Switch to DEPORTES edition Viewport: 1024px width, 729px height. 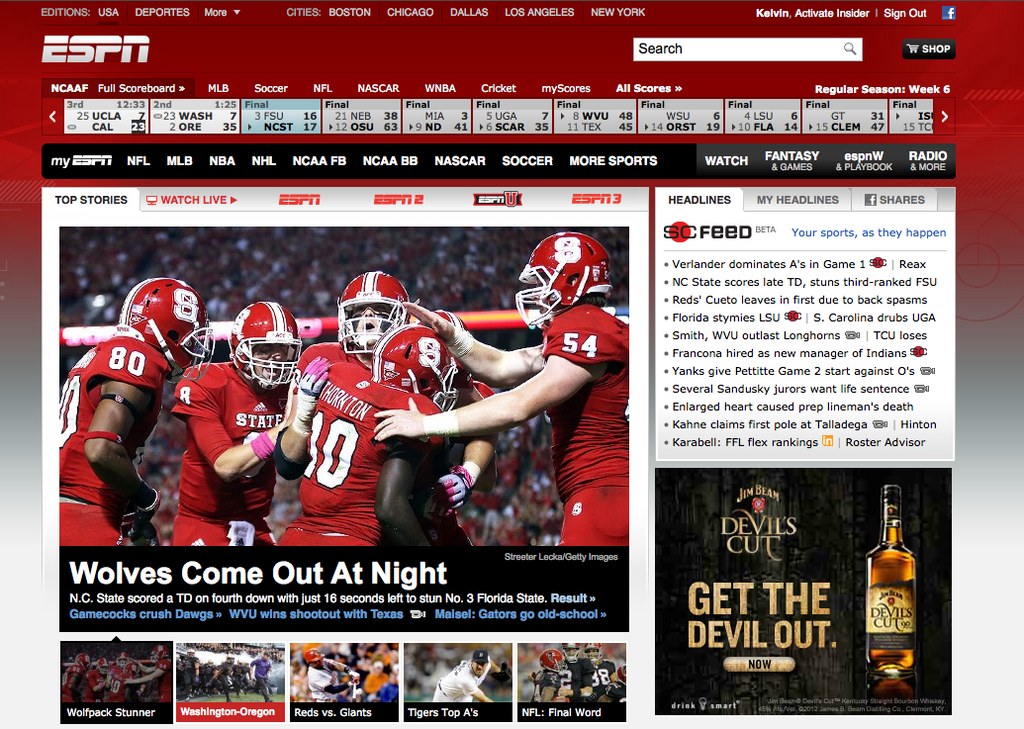tap(162, 12)
